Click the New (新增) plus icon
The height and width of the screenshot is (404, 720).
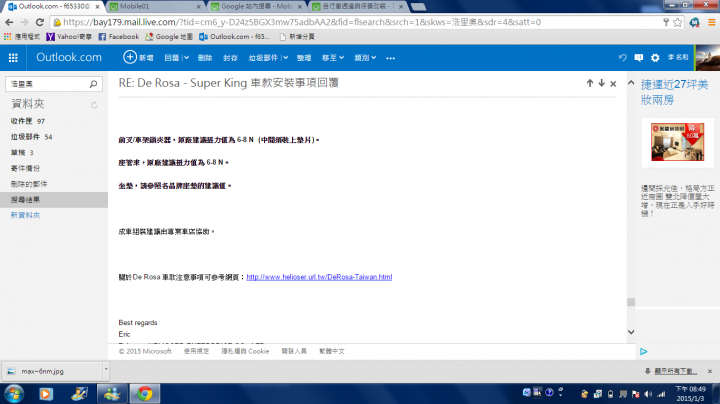coord(130,57)
